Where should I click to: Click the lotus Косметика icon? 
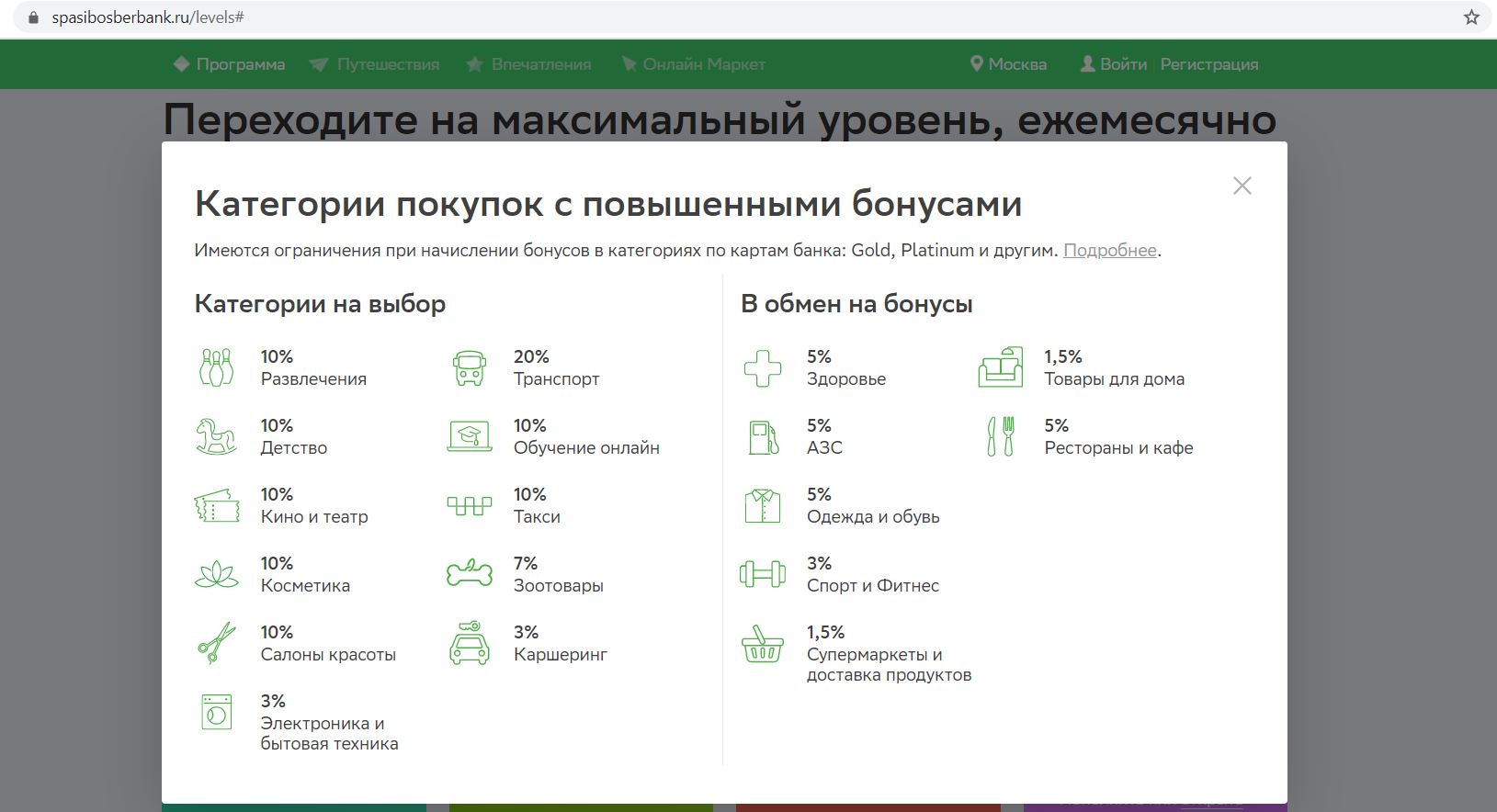tap(216, 575)
